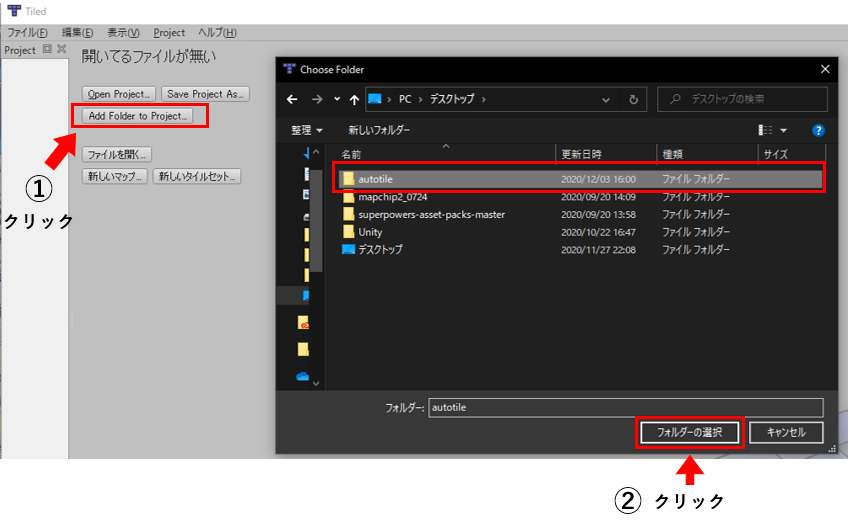
Task: Click the 新しいマップ button
Action: (x=114, y=176)
